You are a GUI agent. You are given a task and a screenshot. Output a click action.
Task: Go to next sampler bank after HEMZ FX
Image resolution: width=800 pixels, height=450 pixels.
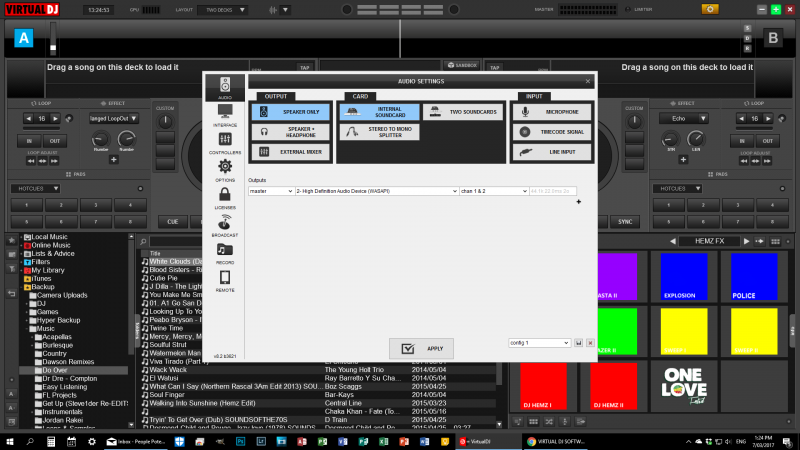(746, 241)
